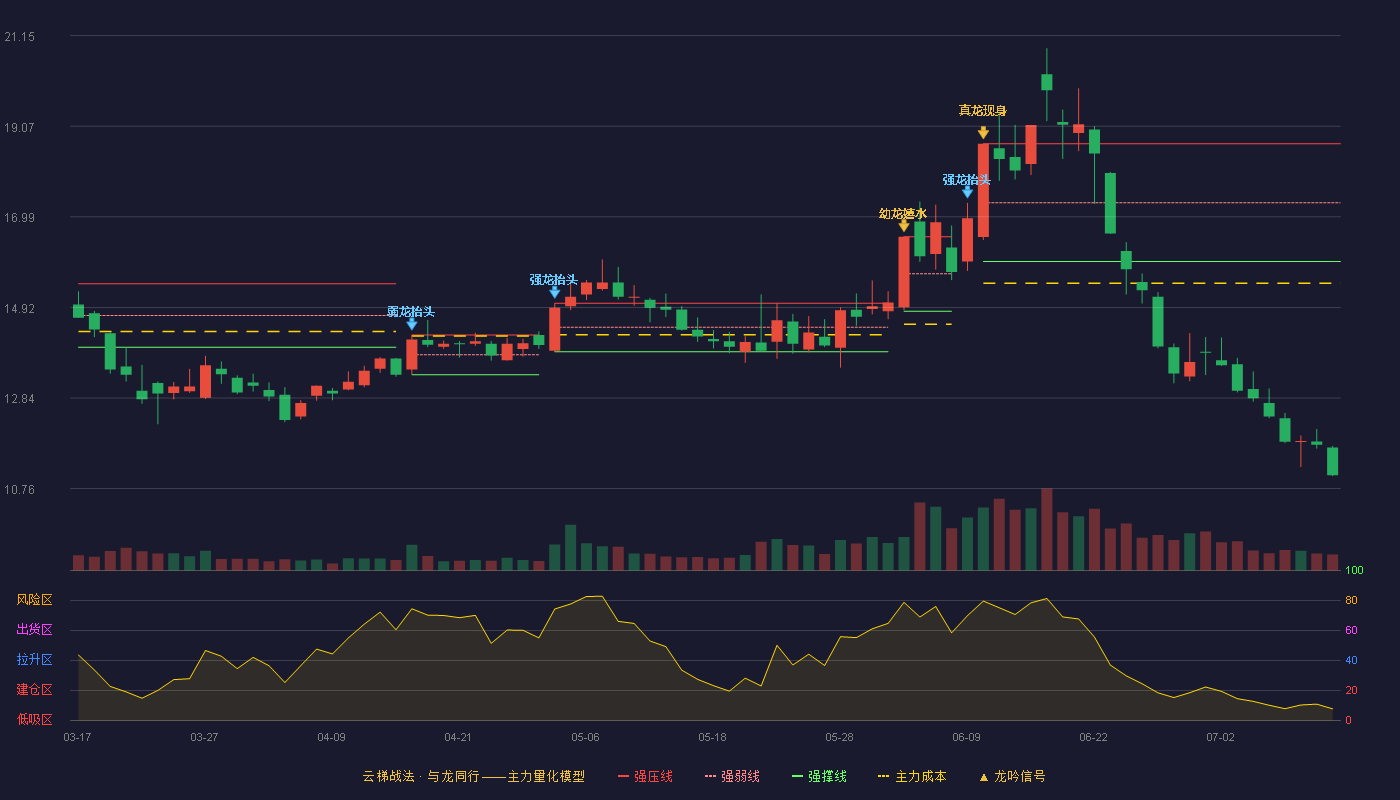Click the 04-09 date label

pos(331,737)
